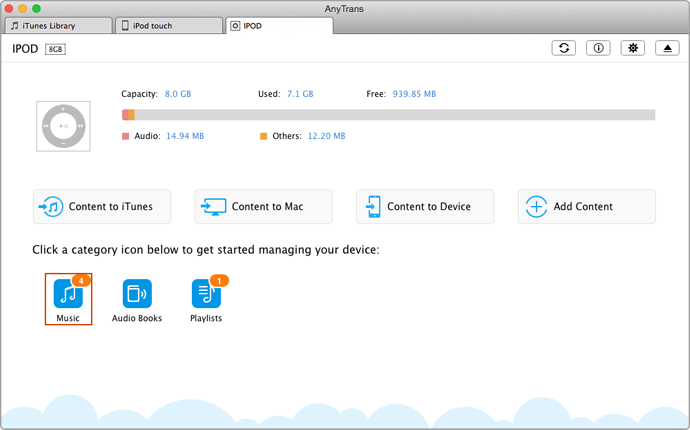
Task: Click the red Audio legend swatch
Action: pyautogui.click(x=125, y=136)
